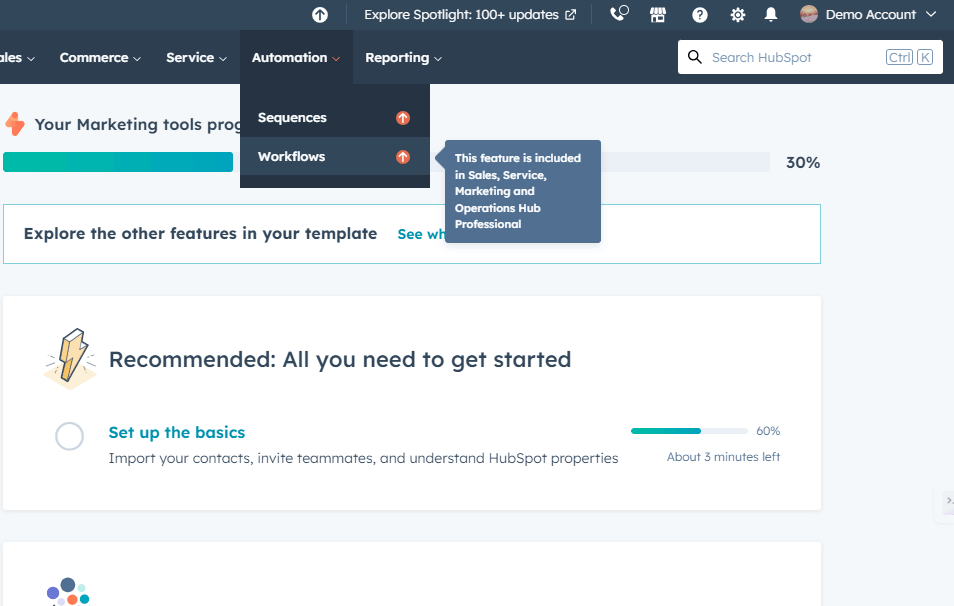This screenshot has width=954, height=606.
Task: Click the upgrade arrow icon in top bar
Action: [319, 15]
